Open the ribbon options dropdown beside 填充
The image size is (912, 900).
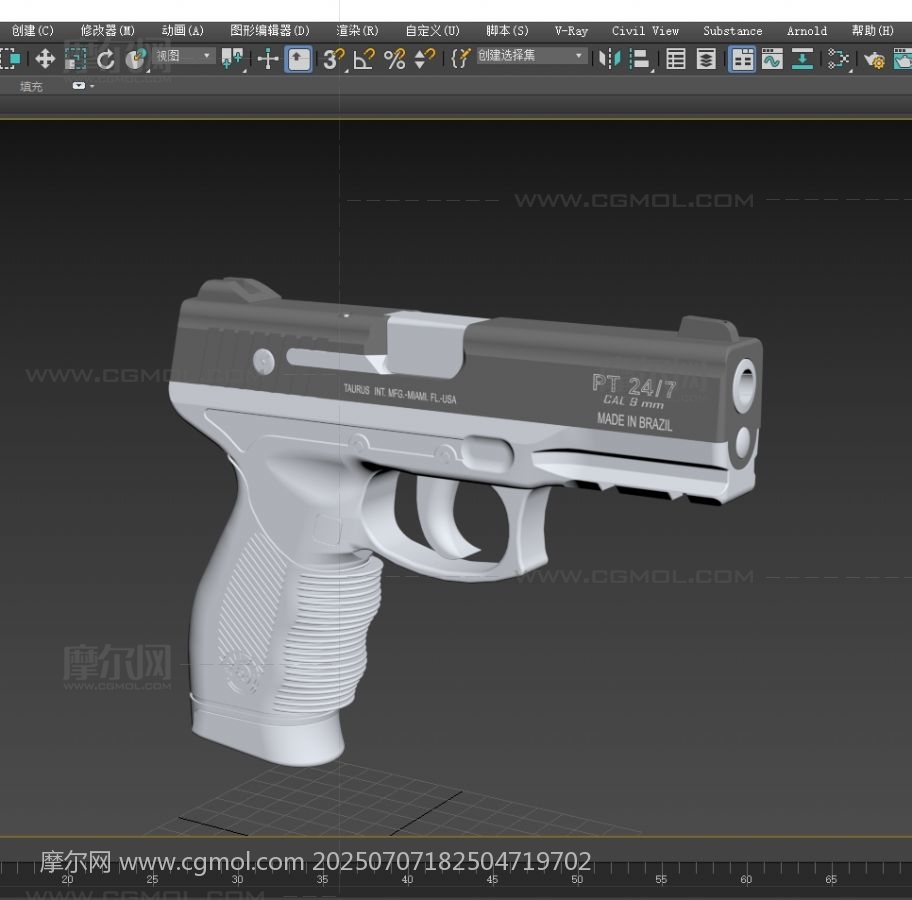click(82, 86)
